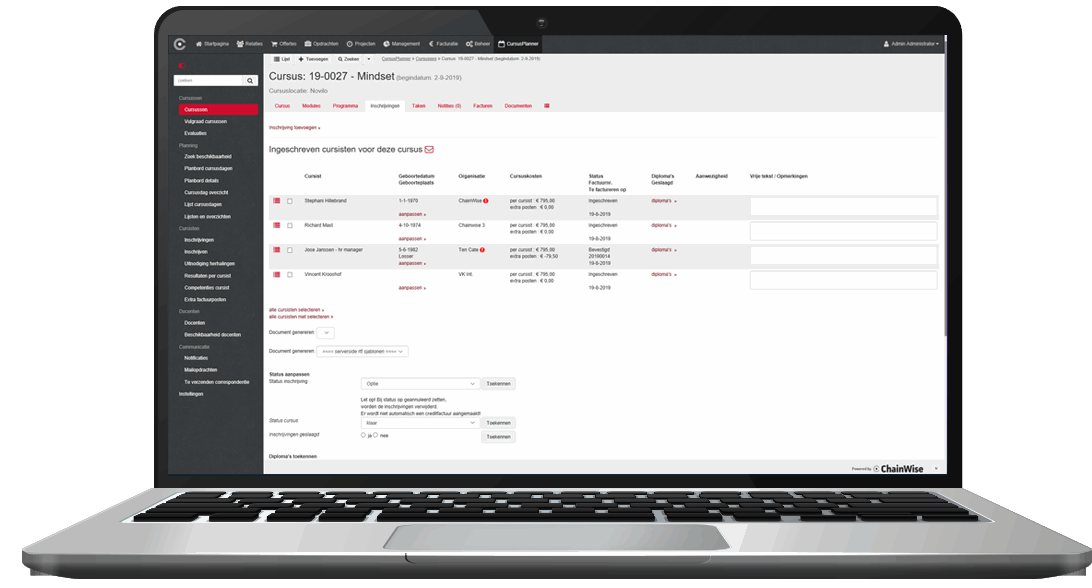Click the envelope icon next to Ingeschreven cursisten

tap(428, 147)
